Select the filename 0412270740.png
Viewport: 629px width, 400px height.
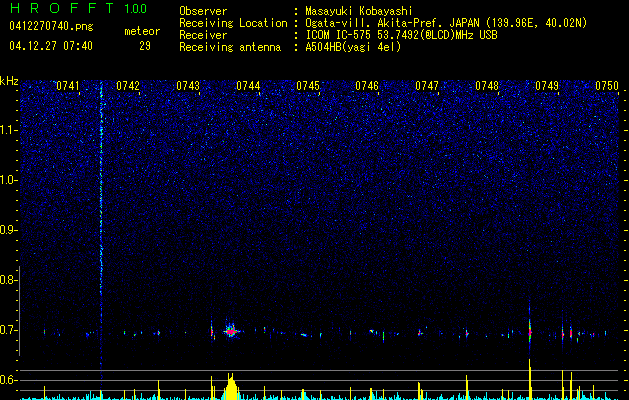point(51,27)
